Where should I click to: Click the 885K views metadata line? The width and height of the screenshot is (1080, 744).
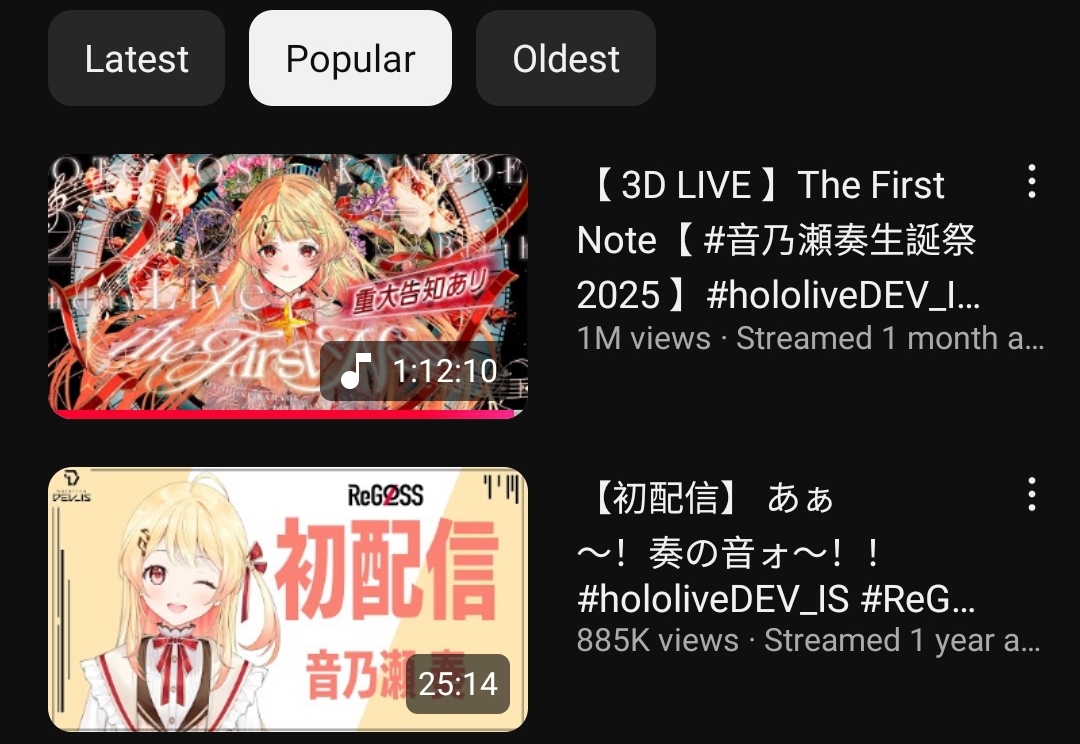[809, 641]
